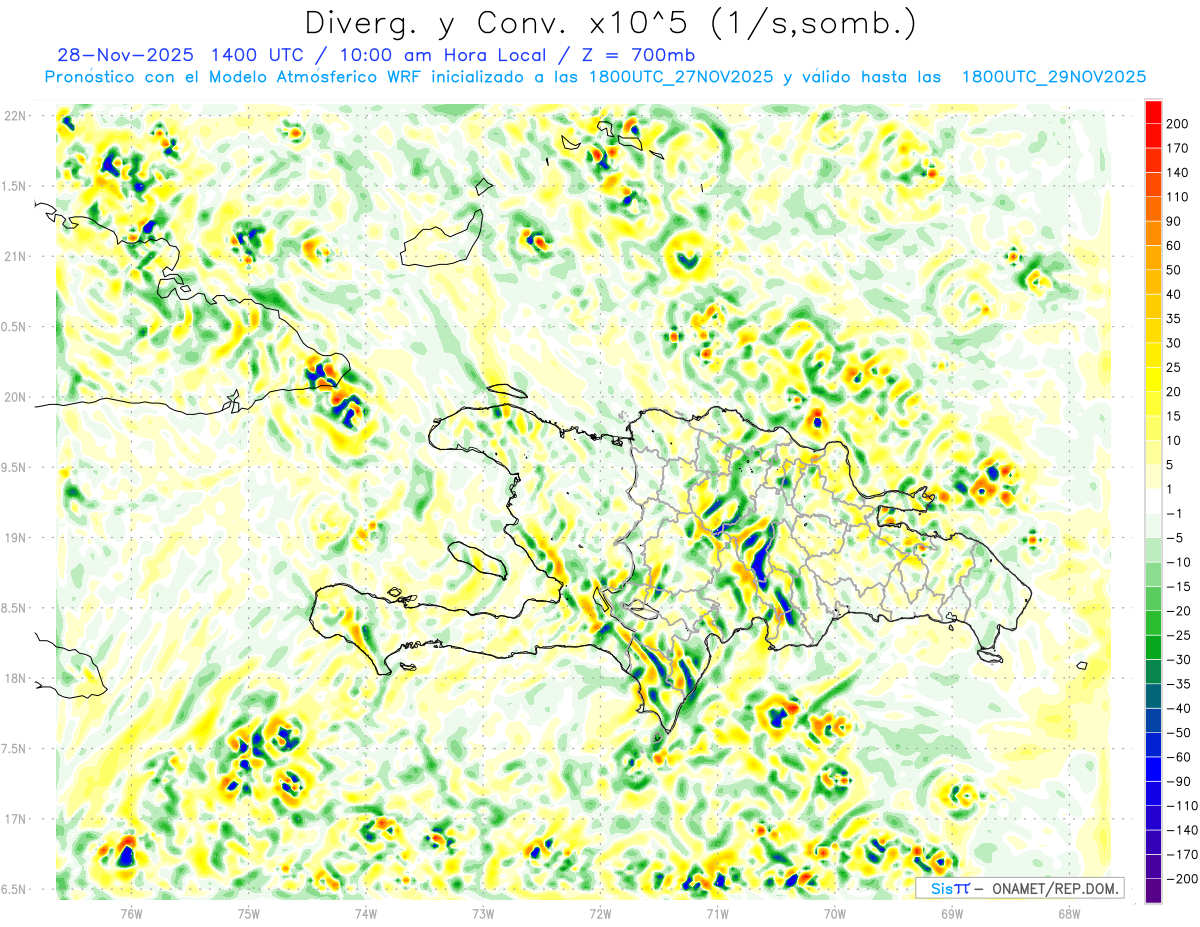The image size is (1200, 927).
Task: Pick the purple swatch below the -200 mark
Action: pyautogui.click(x=1153, y=891)
